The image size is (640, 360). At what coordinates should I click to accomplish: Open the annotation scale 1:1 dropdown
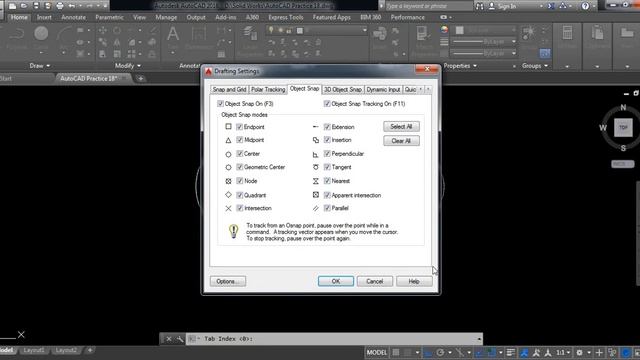tap(563, 352)
